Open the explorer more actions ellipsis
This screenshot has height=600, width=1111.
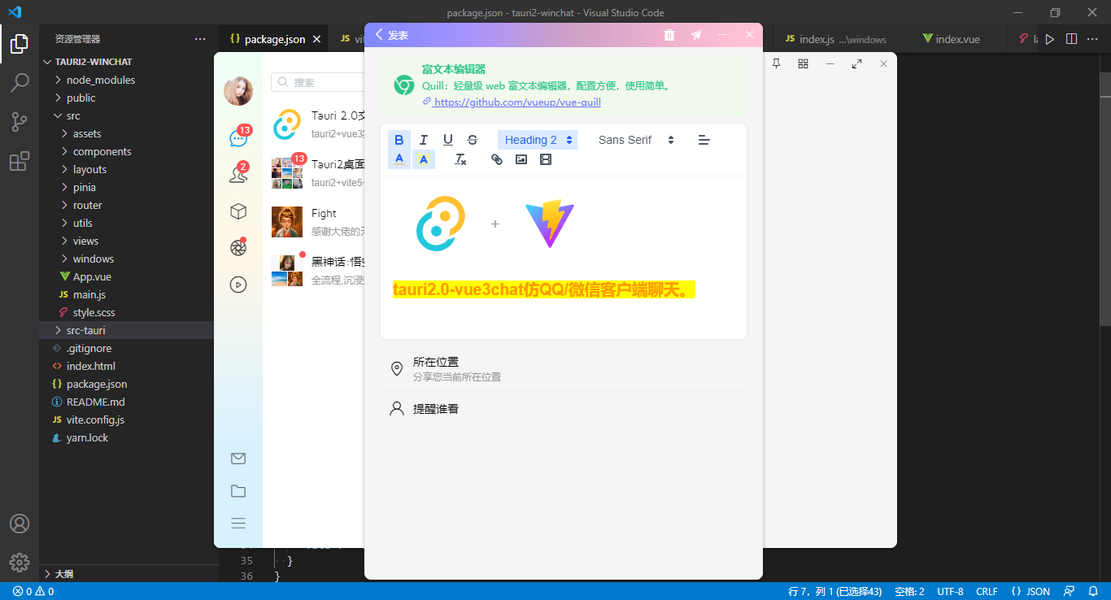click(x=201, y=39)
